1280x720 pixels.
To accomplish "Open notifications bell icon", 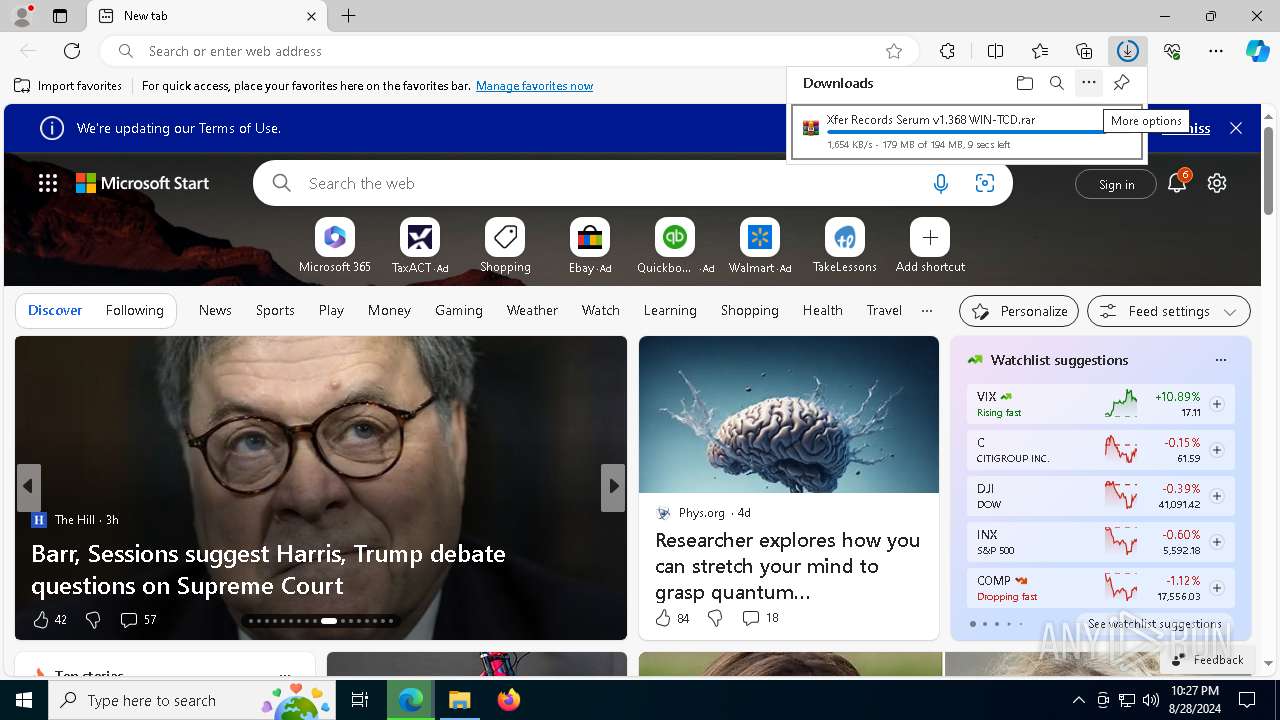I will (1177, 183).
